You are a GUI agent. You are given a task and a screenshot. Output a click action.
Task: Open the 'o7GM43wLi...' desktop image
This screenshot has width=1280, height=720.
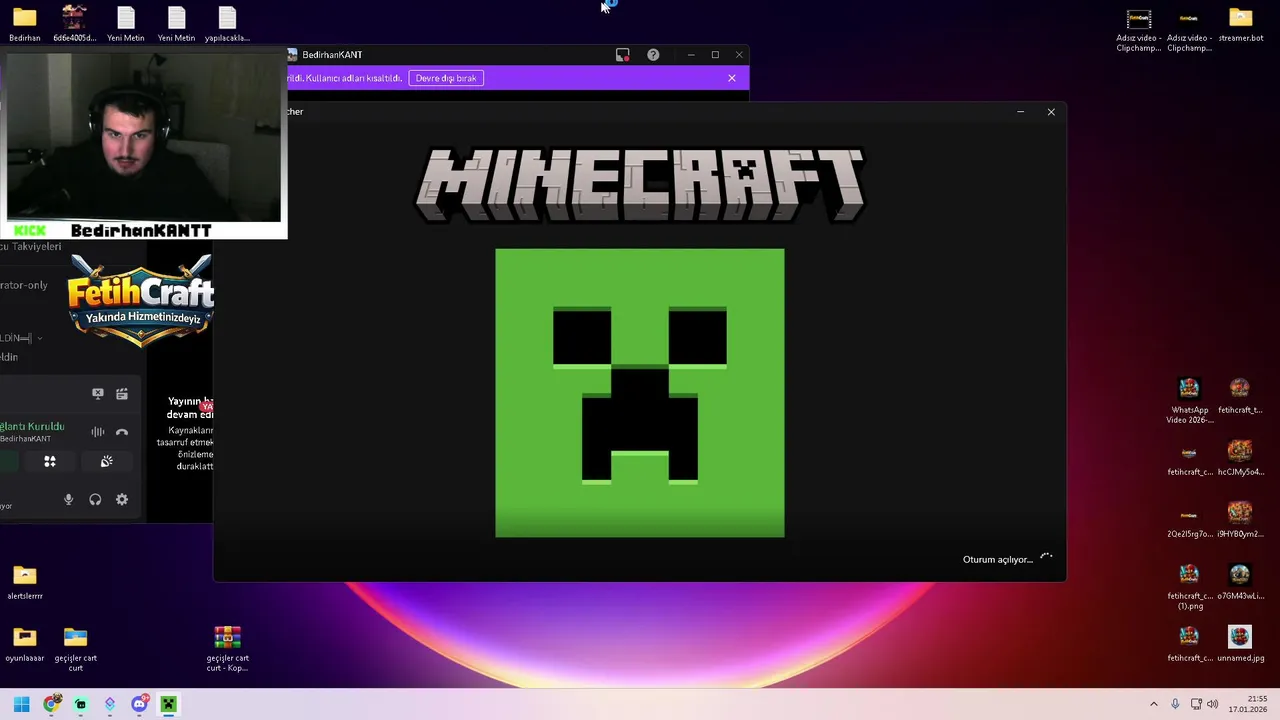pos(1240,582)
